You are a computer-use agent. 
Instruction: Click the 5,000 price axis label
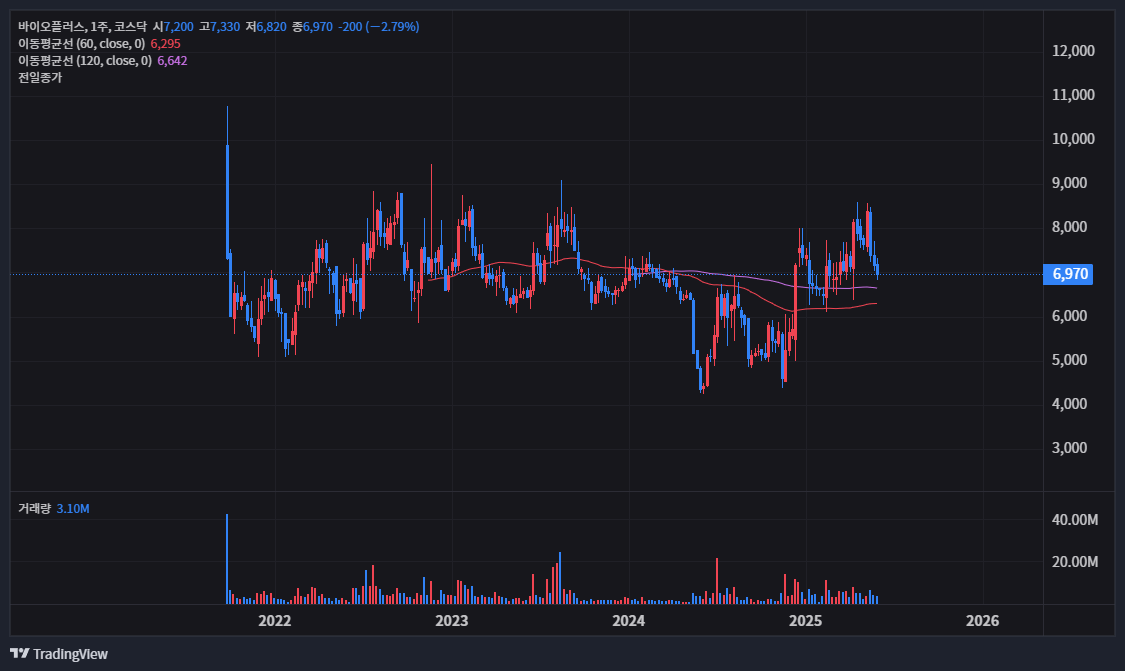click(x=1070, y=360)
